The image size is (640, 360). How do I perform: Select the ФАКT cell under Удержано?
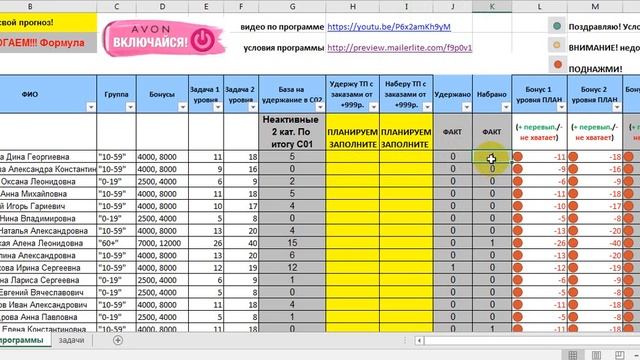click(453, 132)
